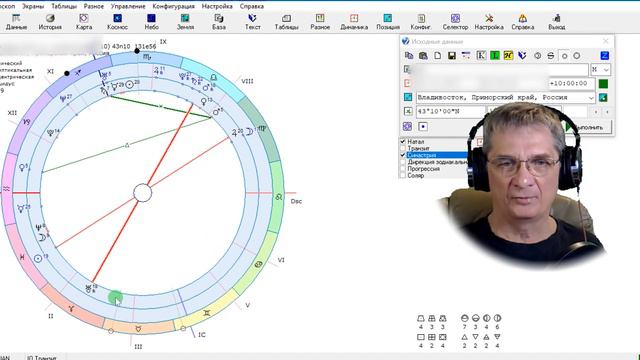Click the time zone field +10:00:00
This screenshot has height=360, width=640.
571,83
